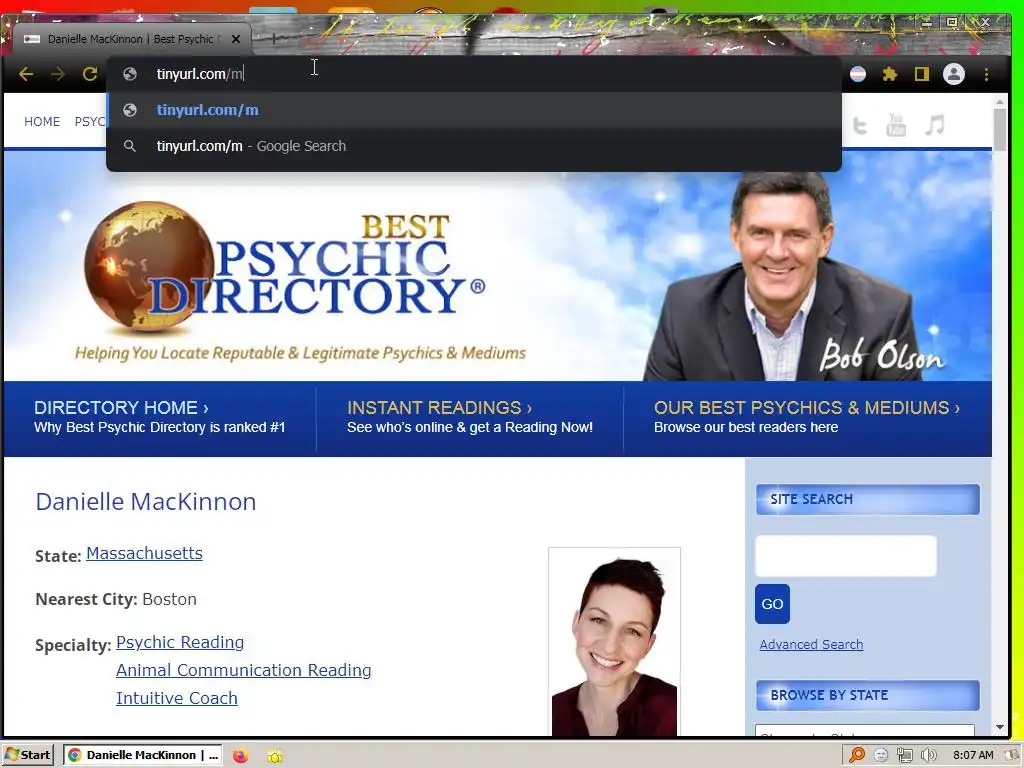Image resolution: width=1024 pixels, height=768 pixels.
Task: Click the globe icon in address bar
Action: point(130,74)
